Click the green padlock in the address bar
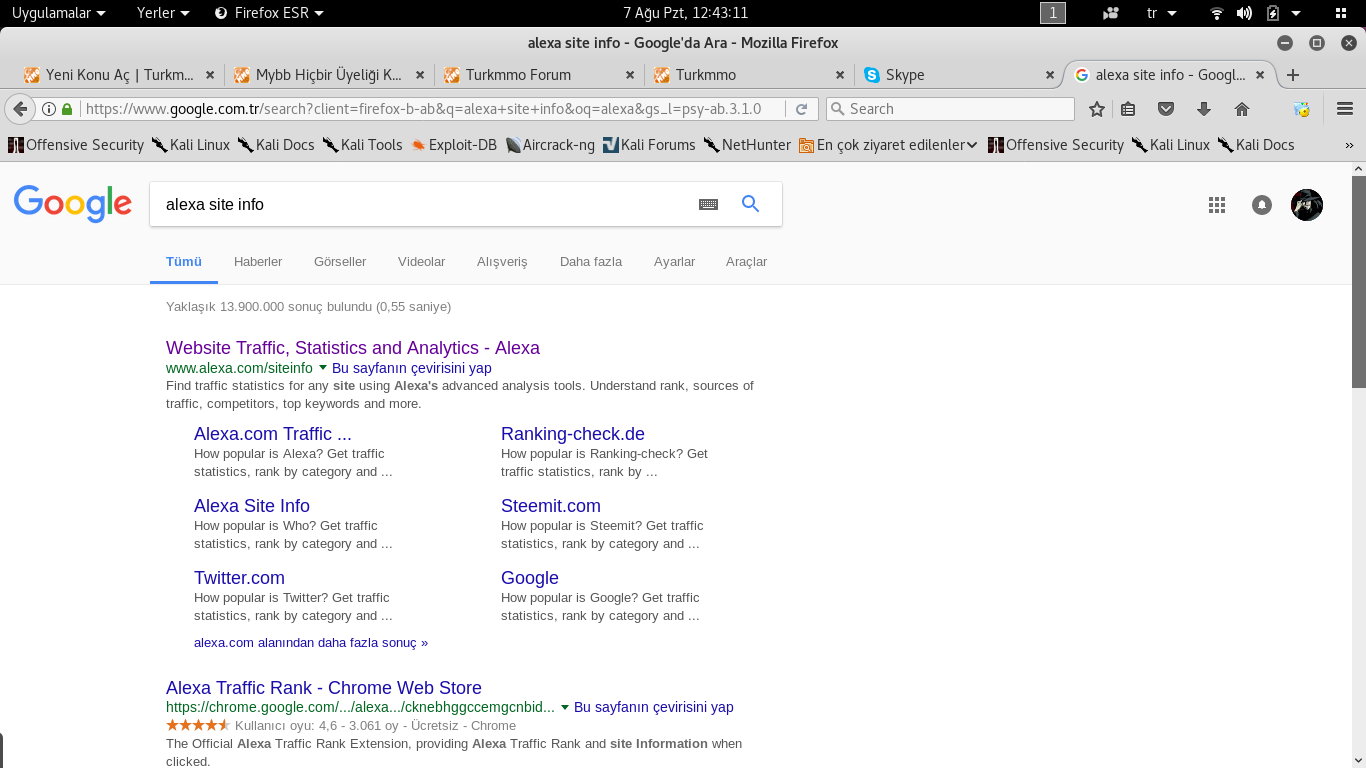 click(x=67, y=109)
